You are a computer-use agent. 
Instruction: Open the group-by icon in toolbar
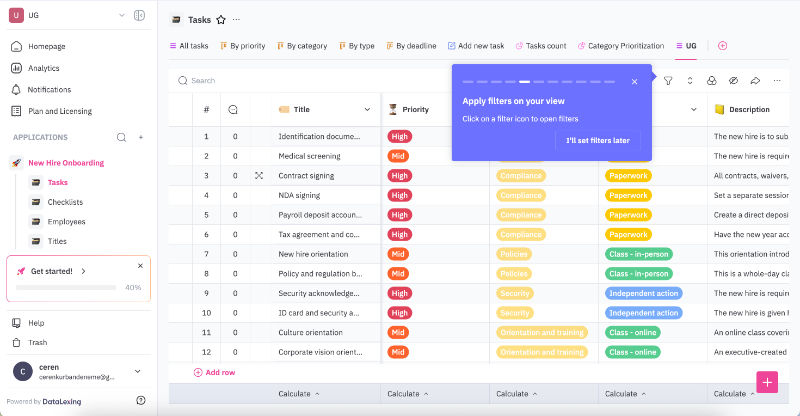click(x=712, y=81)
